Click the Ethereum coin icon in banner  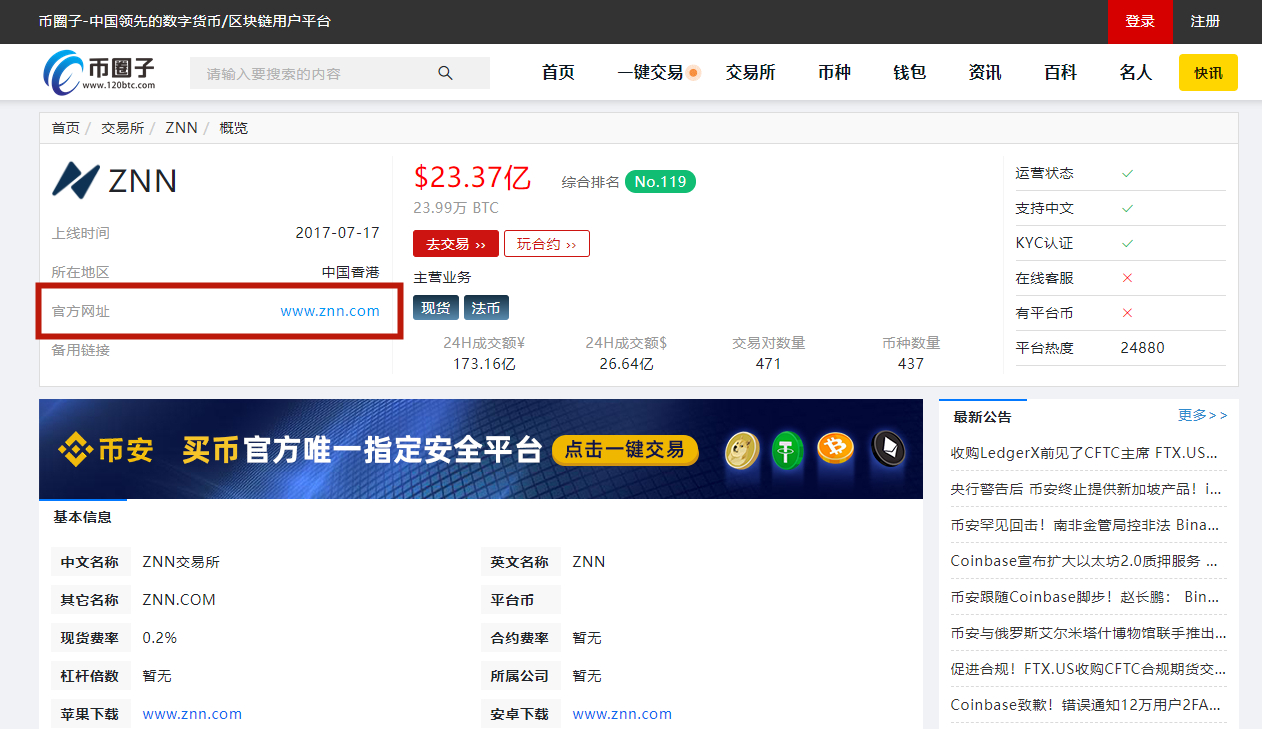pyautogui.click(x=888, y=449)
